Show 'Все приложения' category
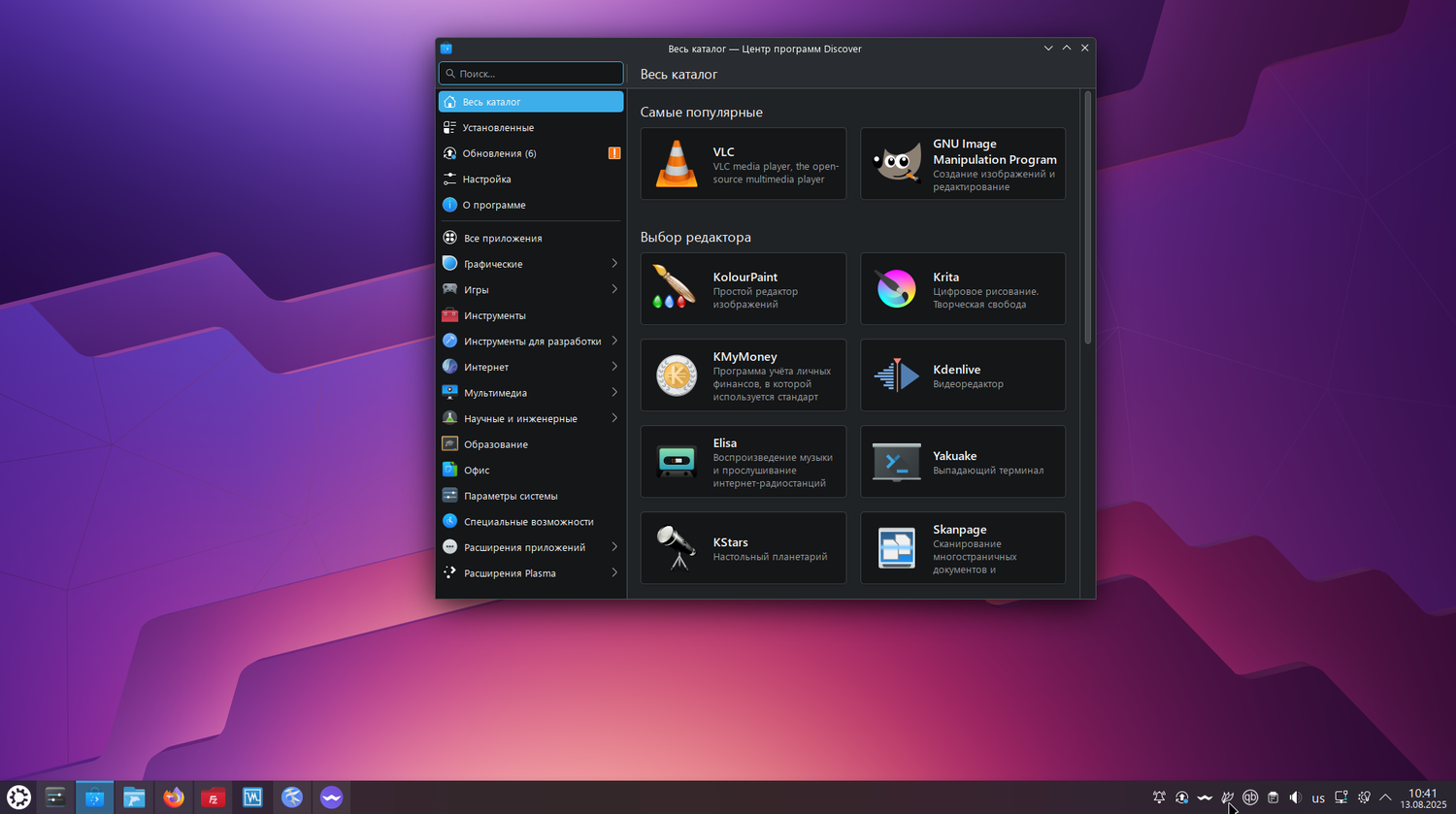1456x814 pixels. coord(531,238)
